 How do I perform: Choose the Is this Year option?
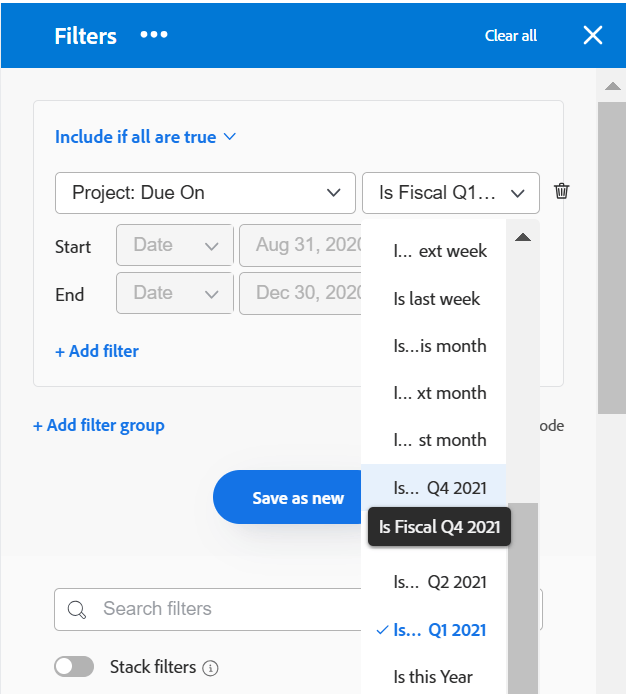434,677
